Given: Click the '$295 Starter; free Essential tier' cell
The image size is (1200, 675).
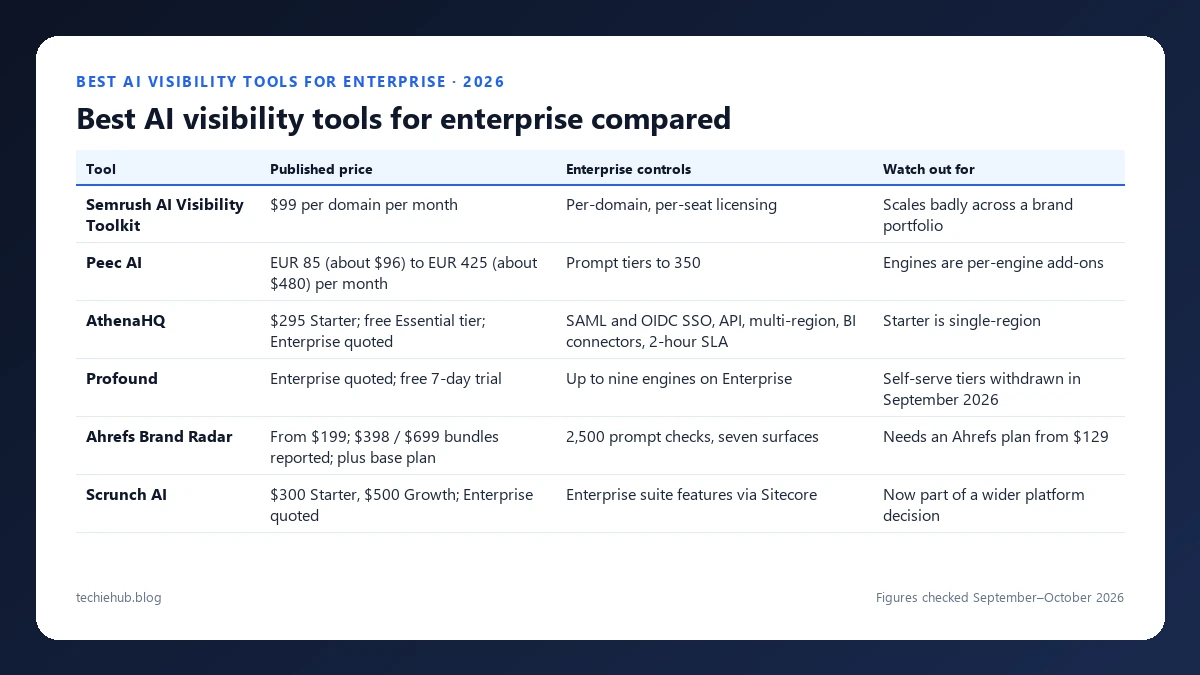Looking at the screenshot, I should [x=378, y=331].
